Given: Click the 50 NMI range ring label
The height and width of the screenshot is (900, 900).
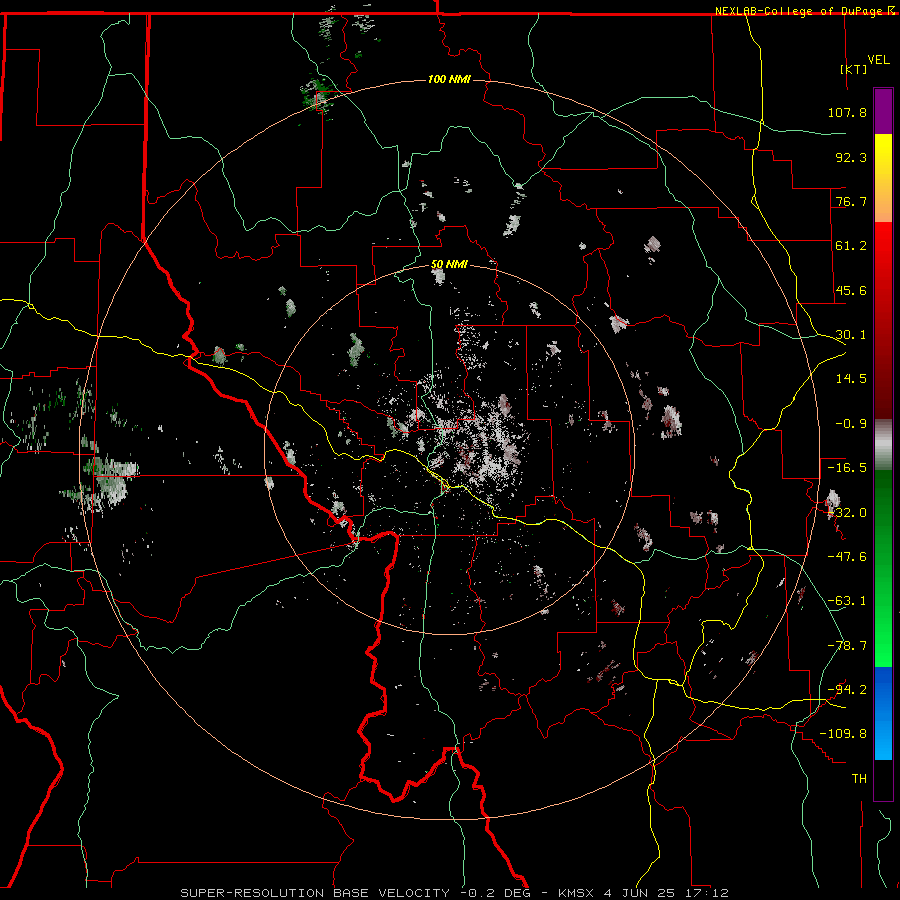Looking at the screenshot, I should [x=449, y=265].
